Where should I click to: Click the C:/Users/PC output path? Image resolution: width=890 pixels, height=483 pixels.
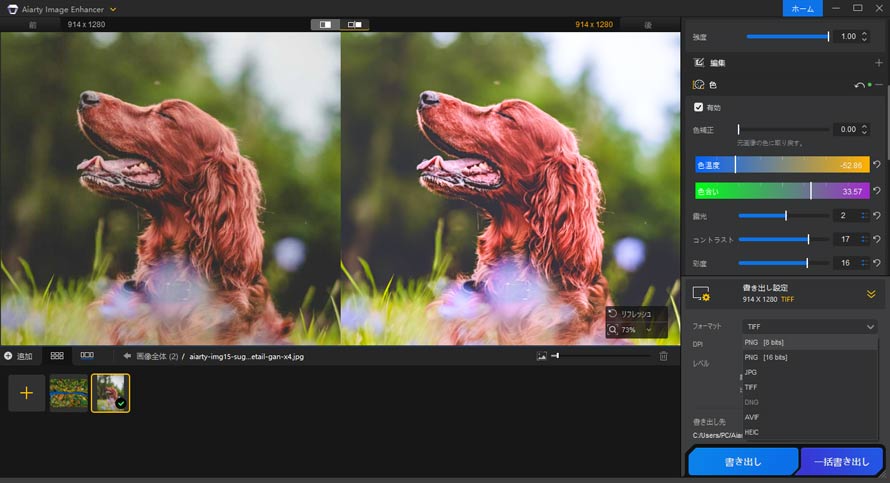(x=717, y=435)
